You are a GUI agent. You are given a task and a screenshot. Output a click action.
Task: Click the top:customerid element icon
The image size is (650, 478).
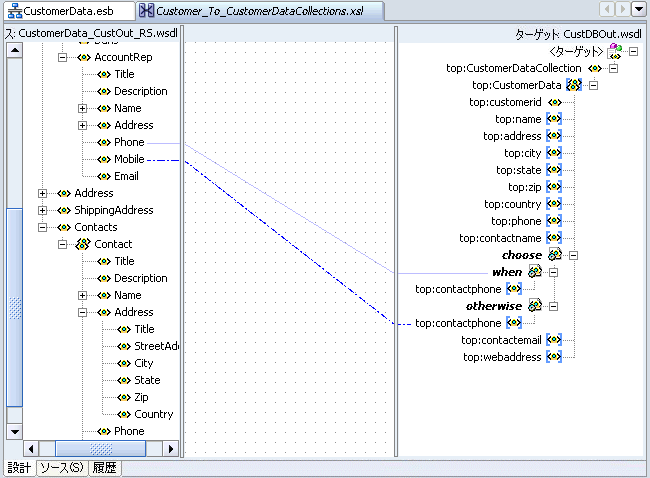pyautogui.click(x=554, y=102)
